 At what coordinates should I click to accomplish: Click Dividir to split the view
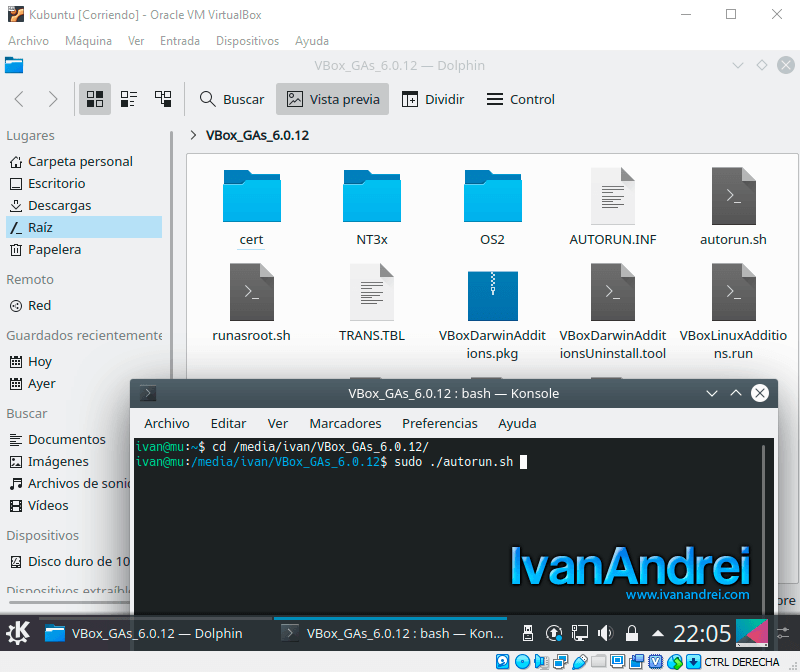tap(433, 99)
